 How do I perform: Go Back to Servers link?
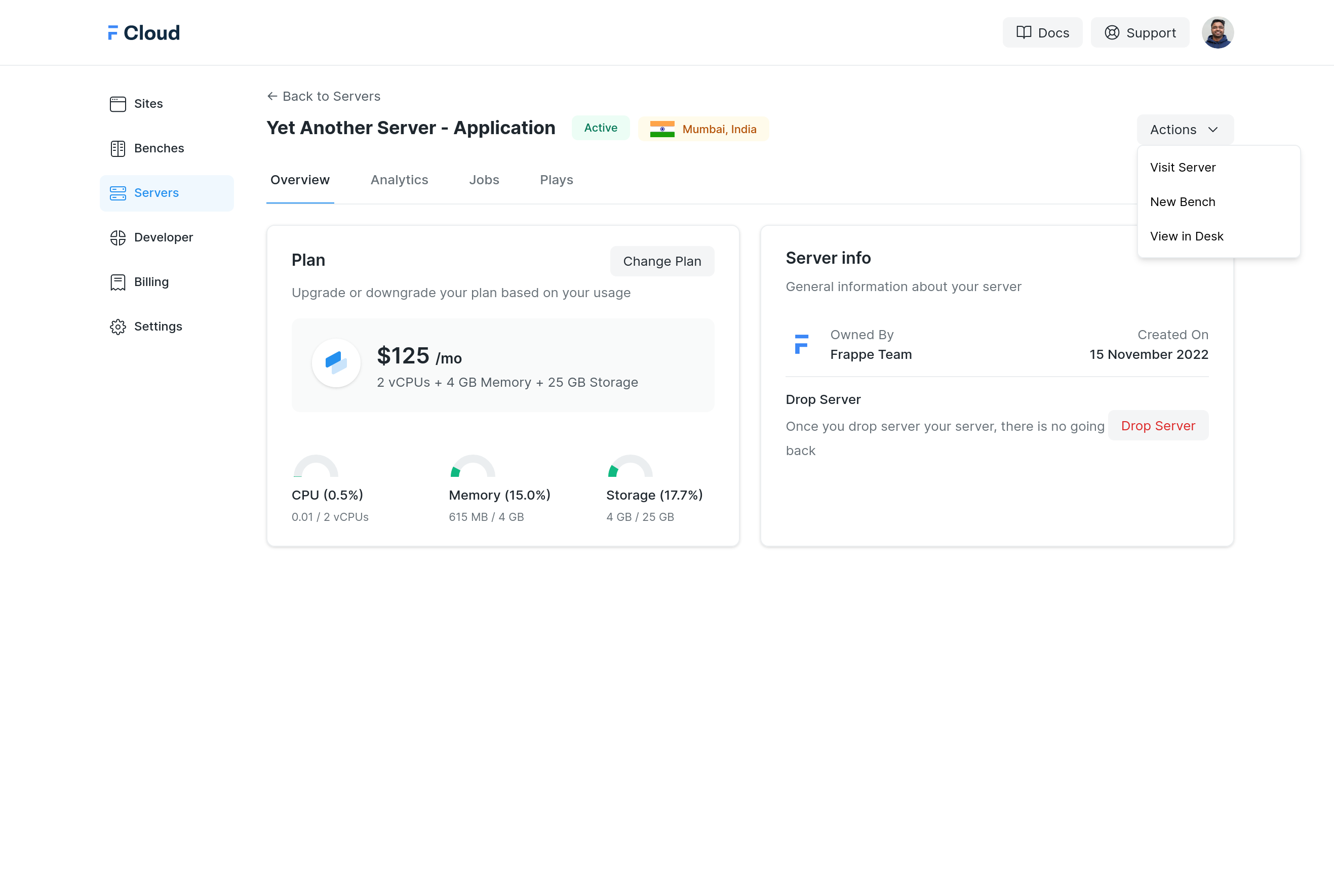click(324, 96)
